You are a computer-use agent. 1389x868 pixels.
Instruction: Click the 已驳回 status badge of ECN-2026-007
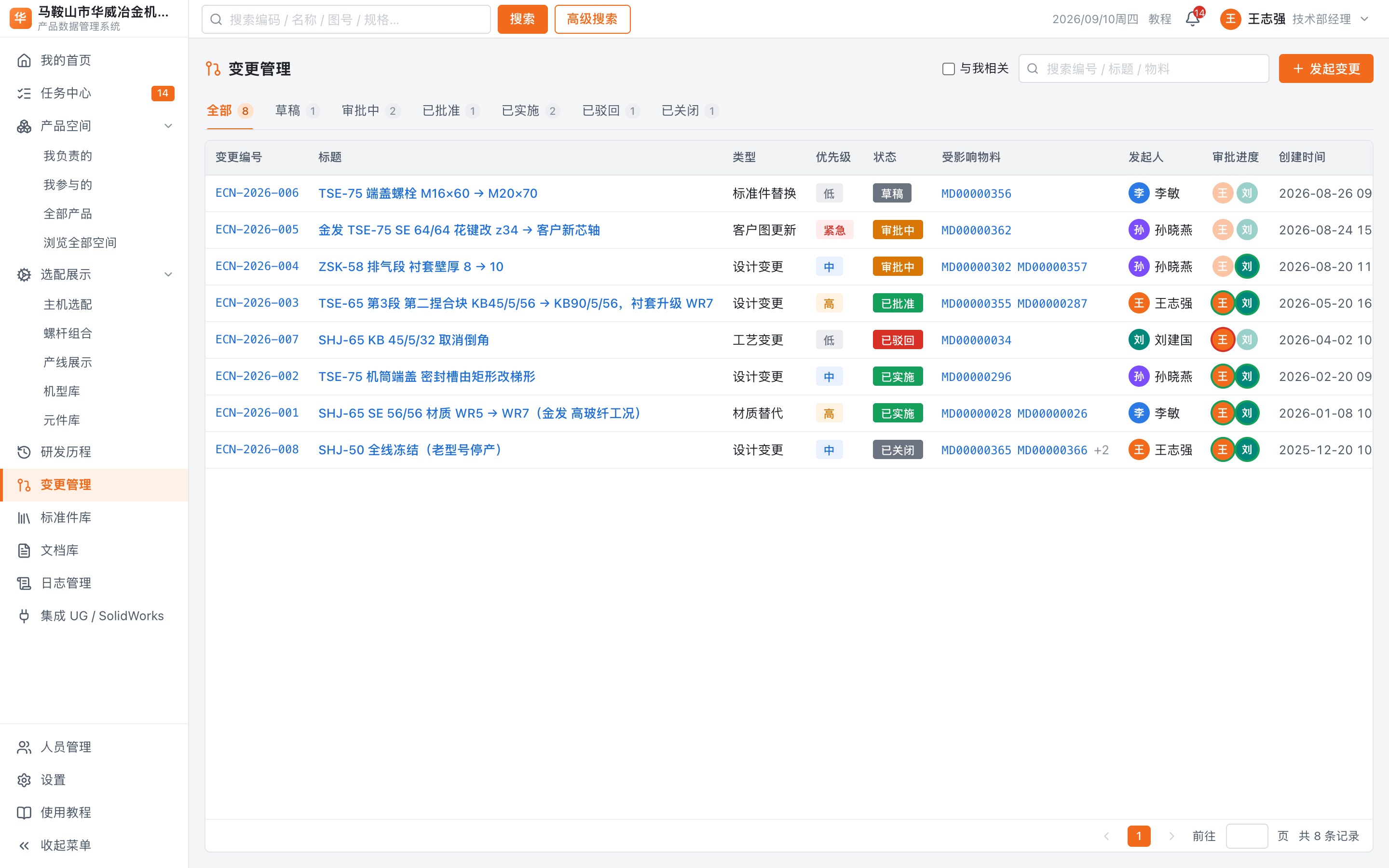(898, 340)
